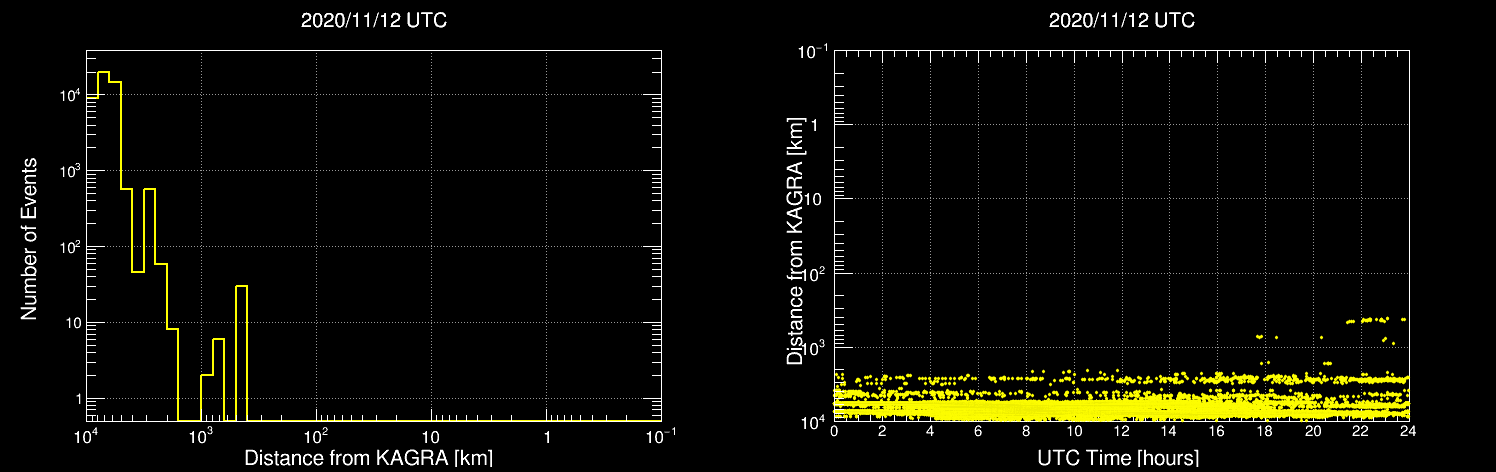The height and width of the screenshot is (472, 1496).
Task: Click the 10^3 tick on the histogram y-axis
Action: coord(68,170)
